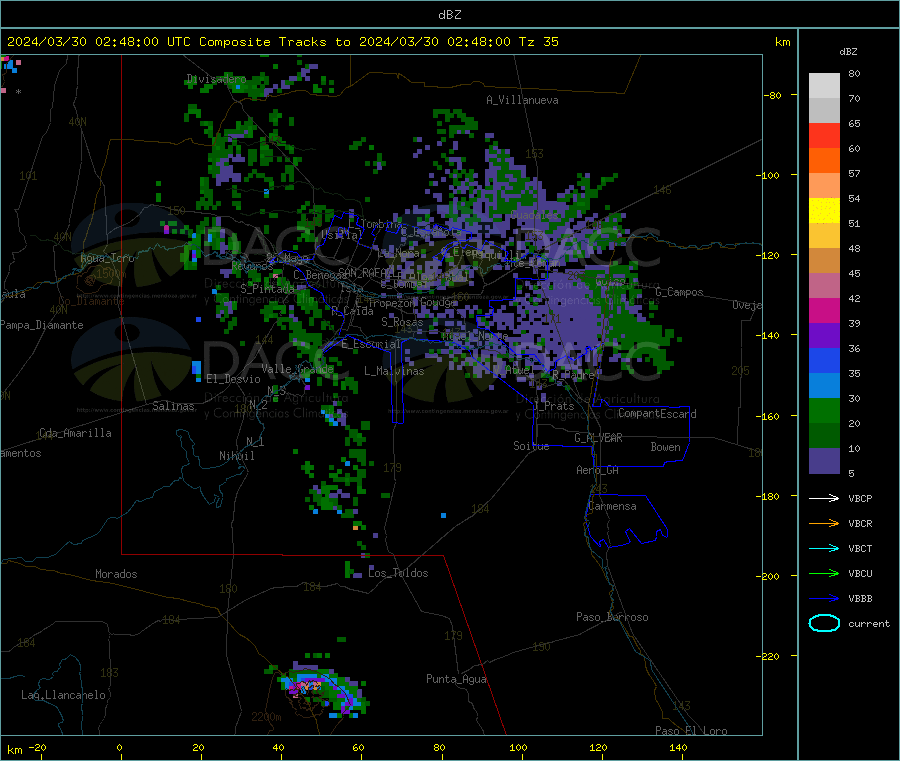This screenshot has width=900, height=761.
Task: Click the 'Guadales' map label
Action: 534,215
